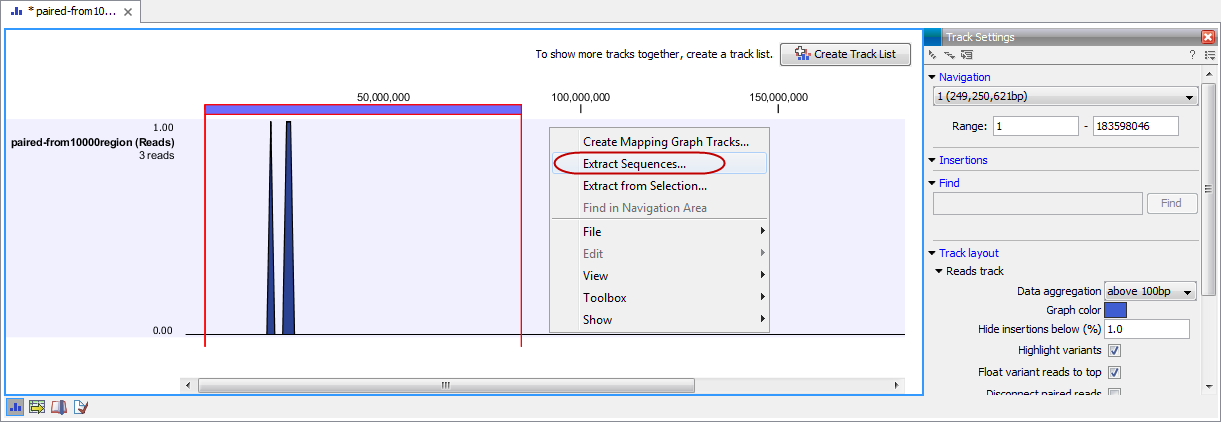The width and height of the screenshot is (1221, 422).
Task: Click the Find text input field
Action: point(1038,203)
